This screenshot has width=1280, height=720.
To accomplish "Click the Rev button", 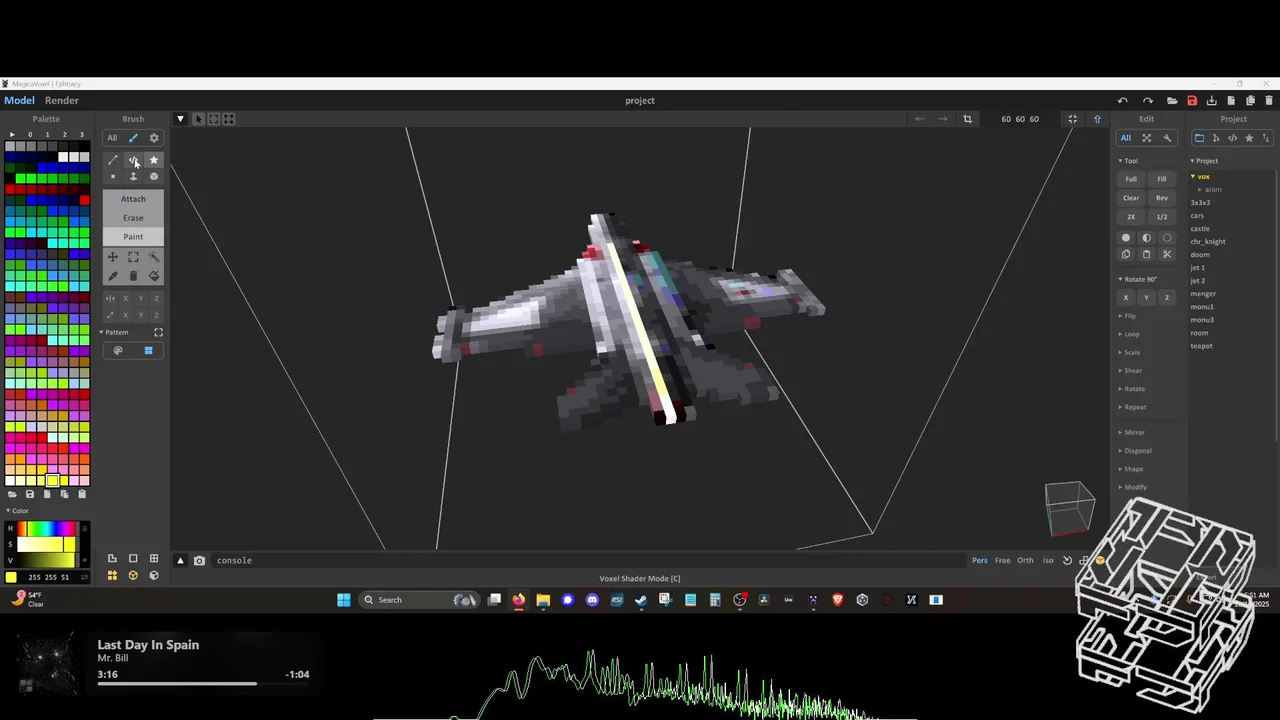I will point(1162,198).
